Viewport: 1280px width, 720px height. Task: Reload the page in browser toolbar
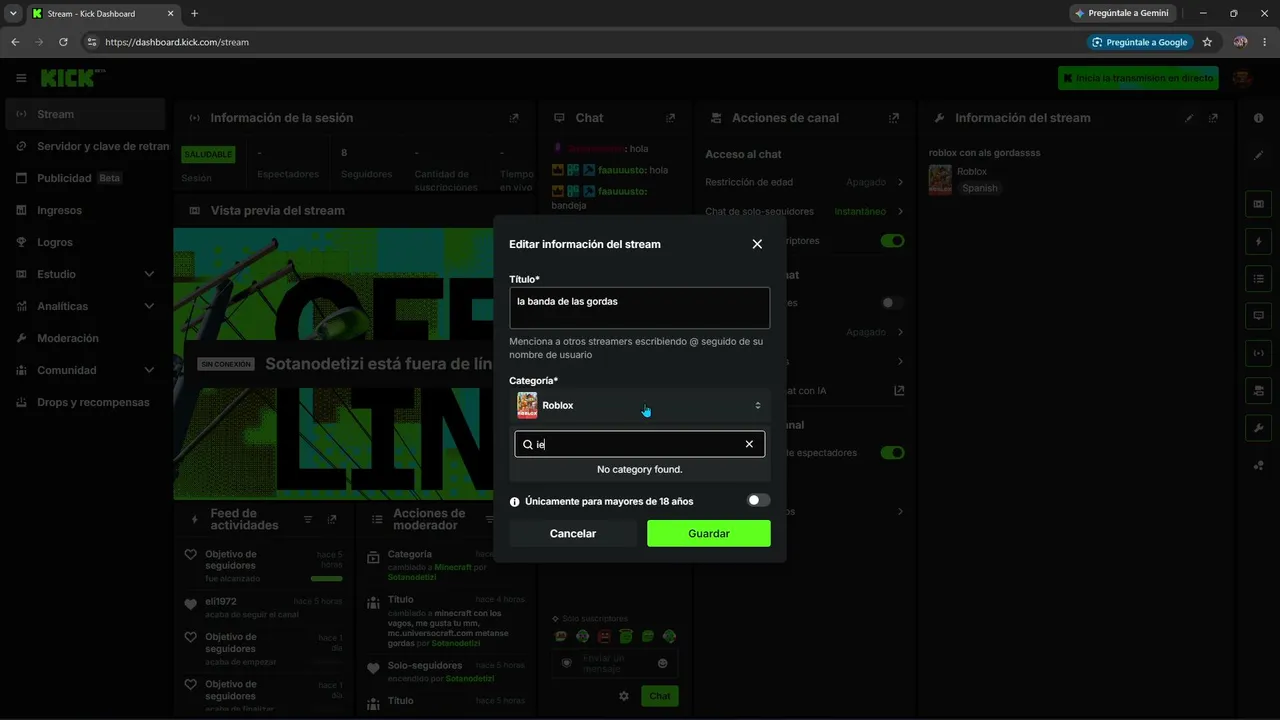[x=63, y=42]
